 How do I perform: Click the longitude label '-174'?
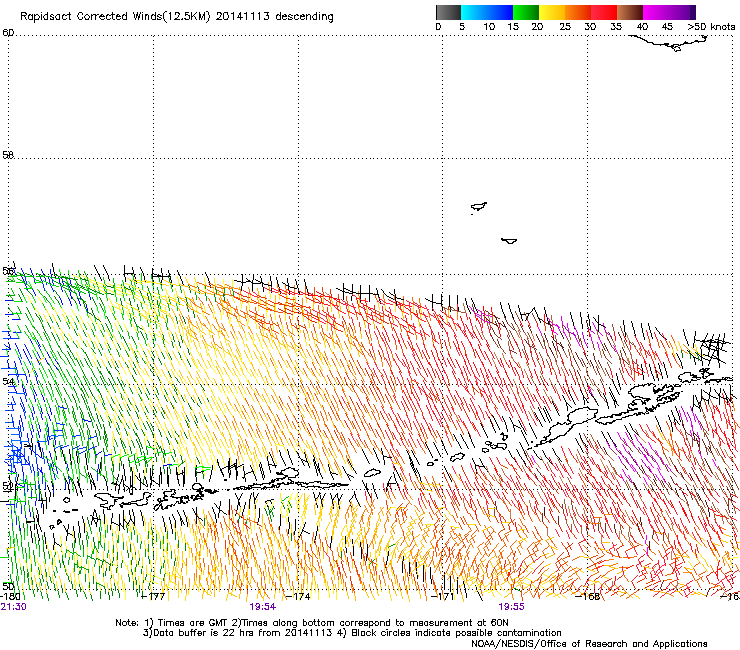coord(299,596)
